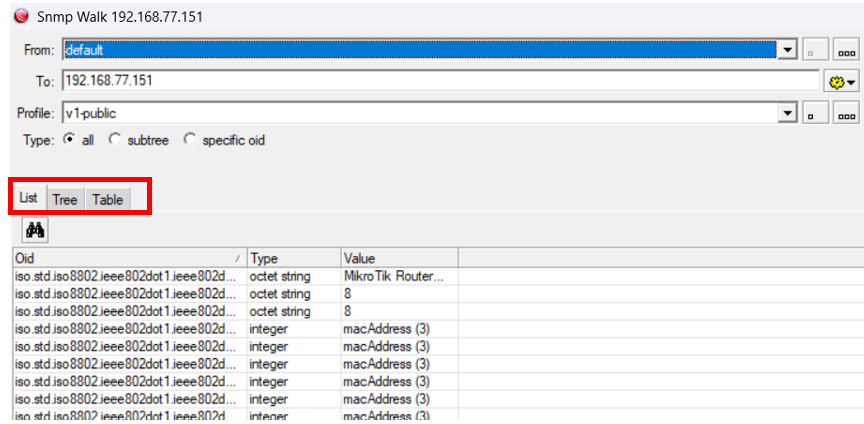The height and width of the screenshot is (424, 864).
Task: Click the binoculars find icon
Action: tap(35, 231)
